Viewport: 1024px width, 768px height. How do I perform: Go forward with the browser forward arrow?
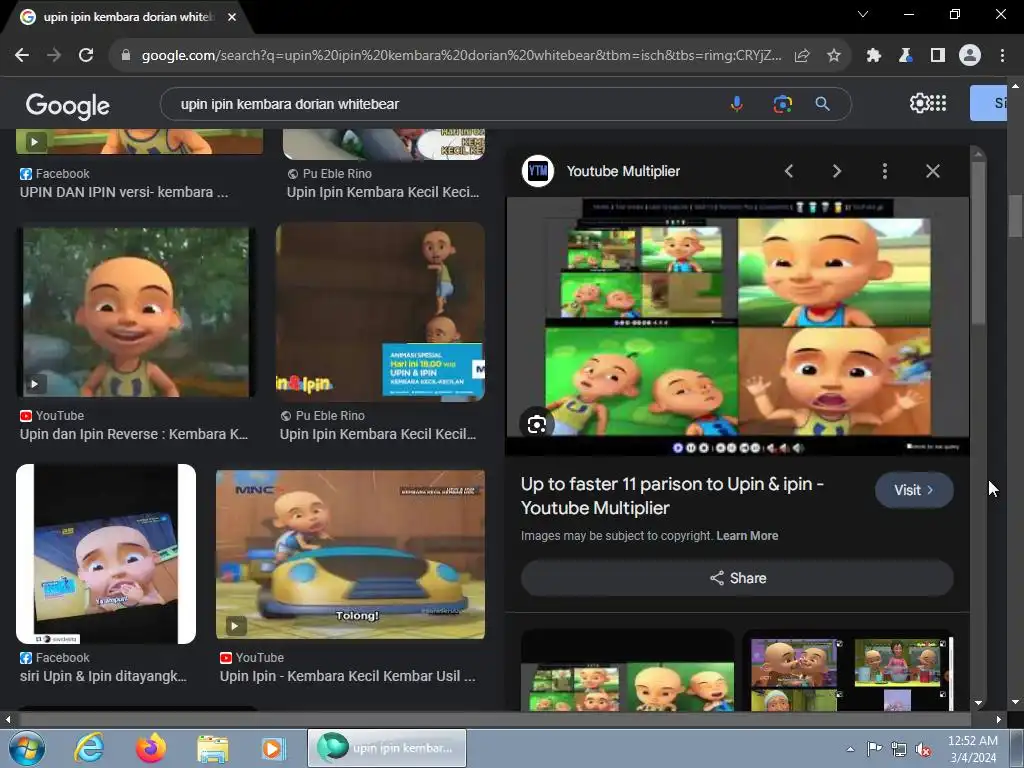54,56
